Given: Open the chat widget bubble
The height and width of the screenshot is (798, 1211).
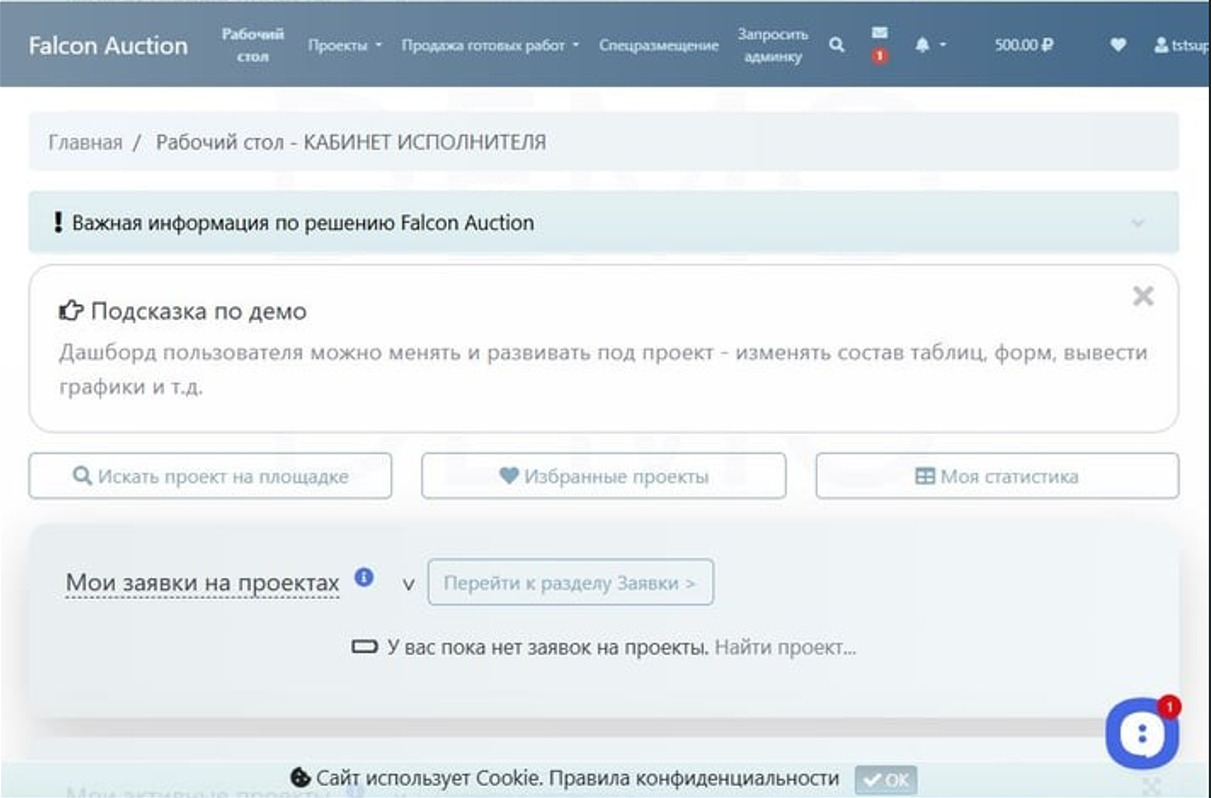Looking at the screenshot, I should [x=1142, y=733].
